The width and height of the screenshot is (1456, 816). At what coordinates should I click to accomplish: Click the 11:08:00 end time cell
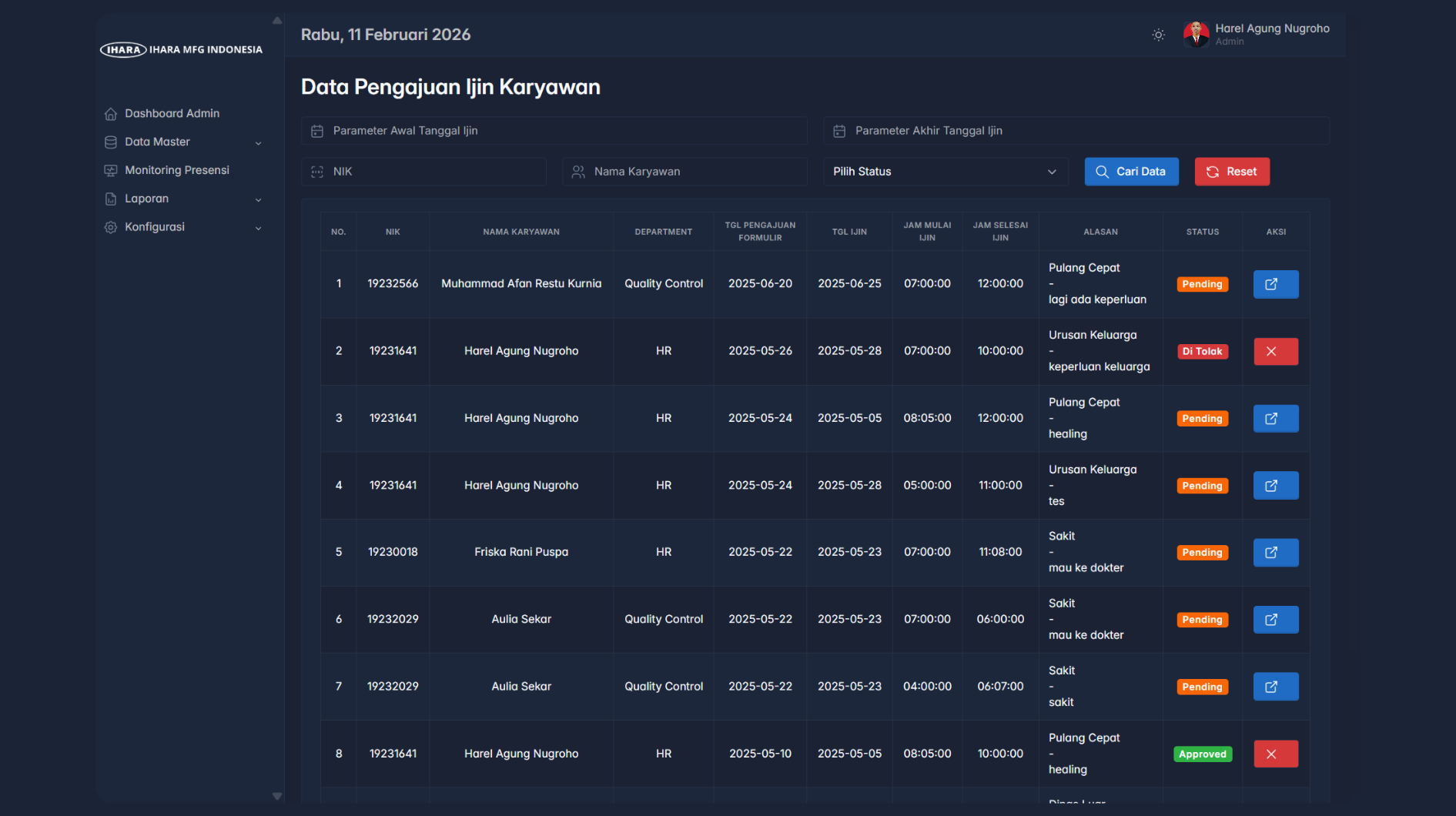tap(1000, 552)
